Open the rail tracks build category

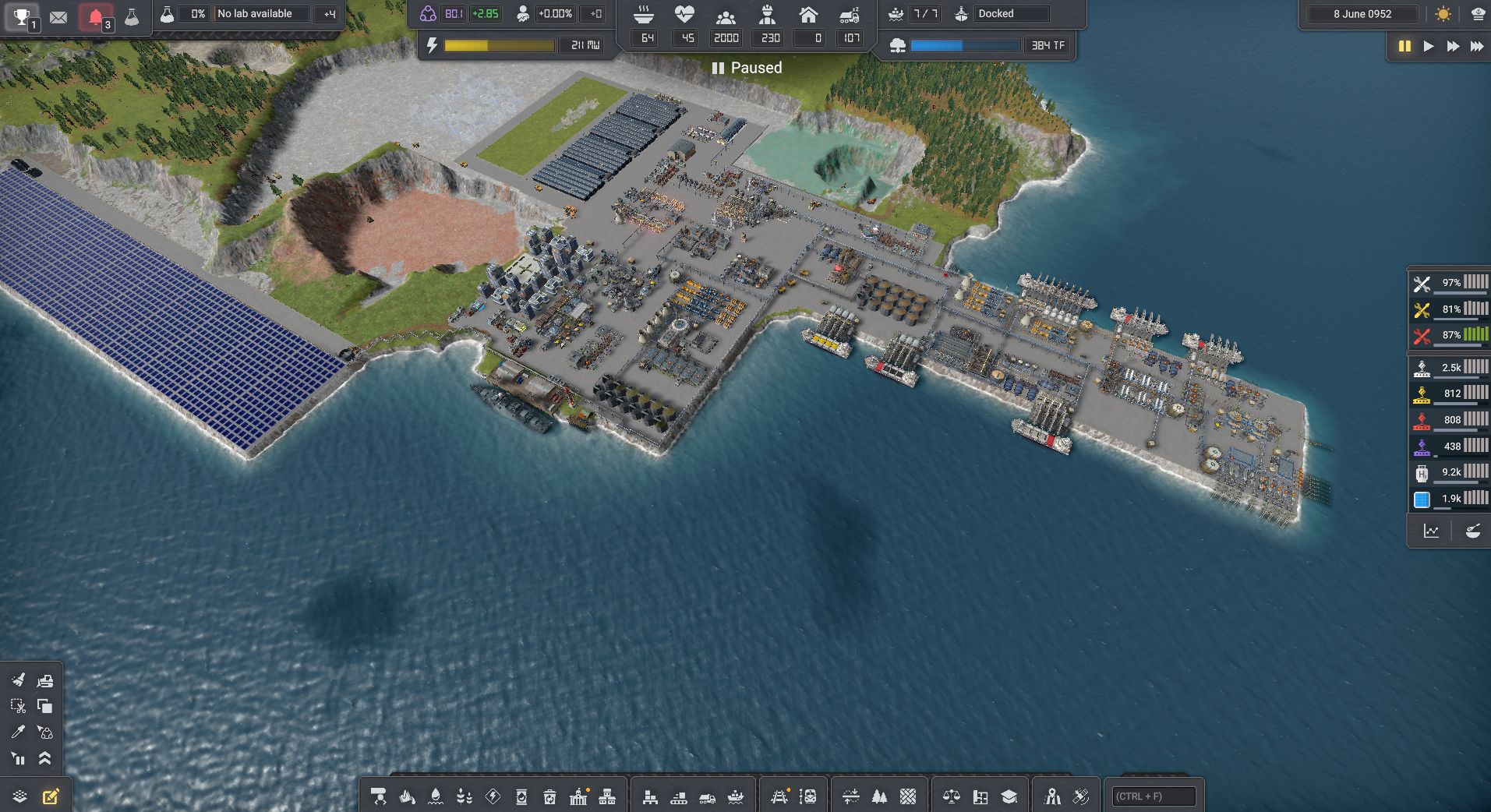coord(779,796)
